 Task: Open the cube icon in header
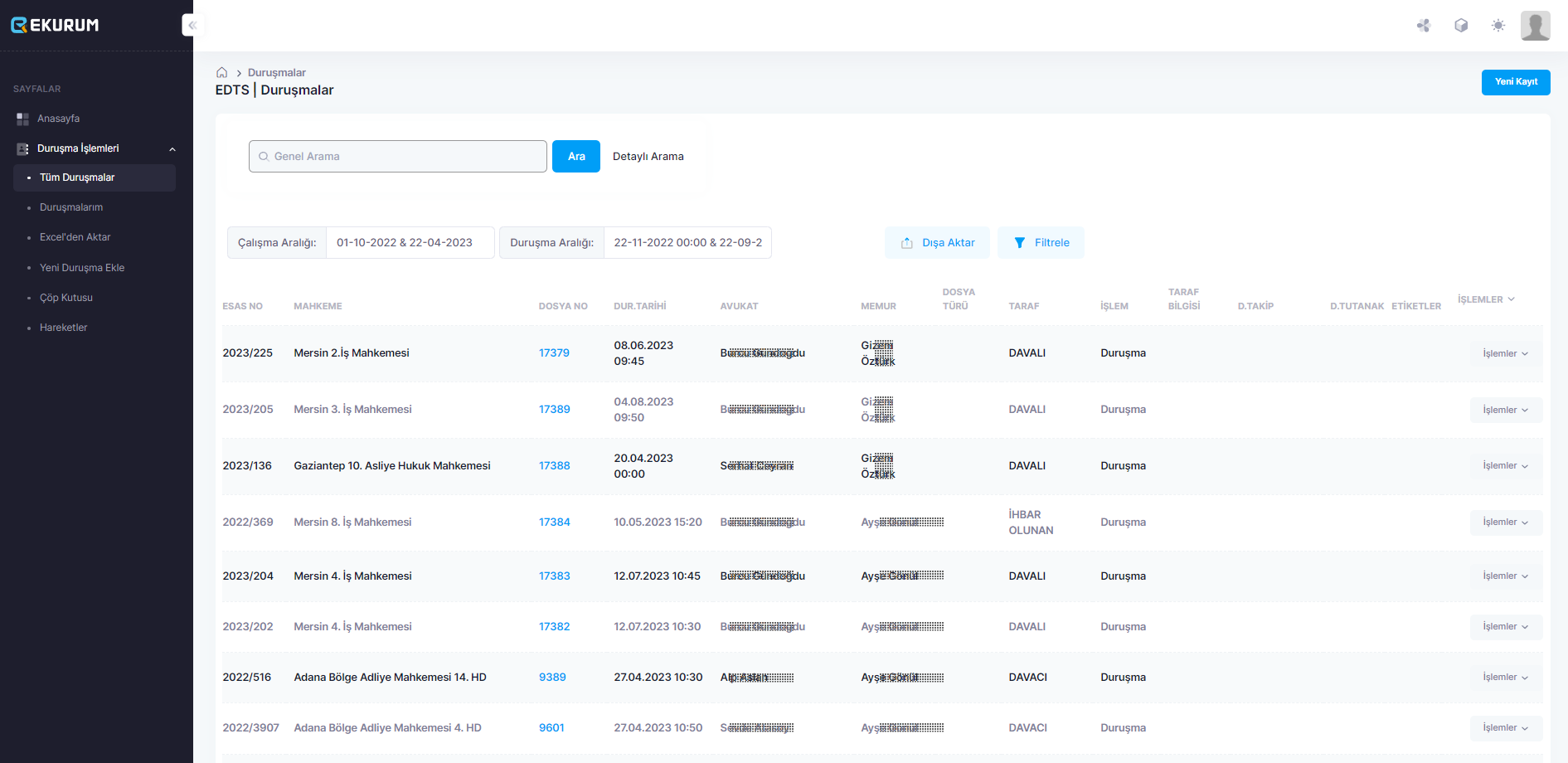tap(1461, 26)
